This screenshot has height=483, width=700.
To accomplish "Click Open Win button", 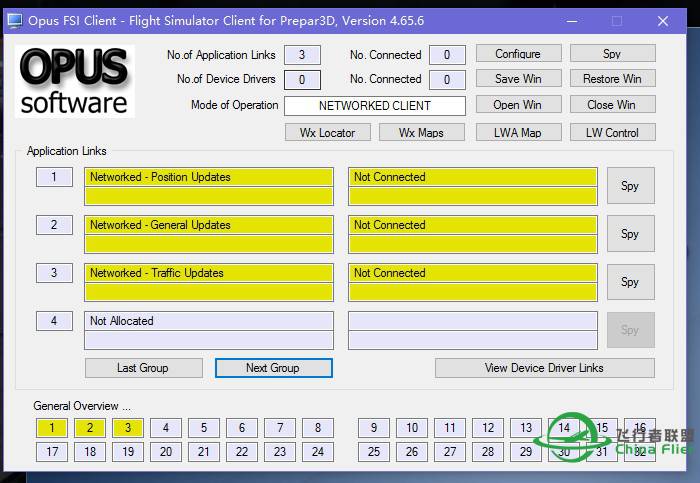I will [x=518, y=104].
